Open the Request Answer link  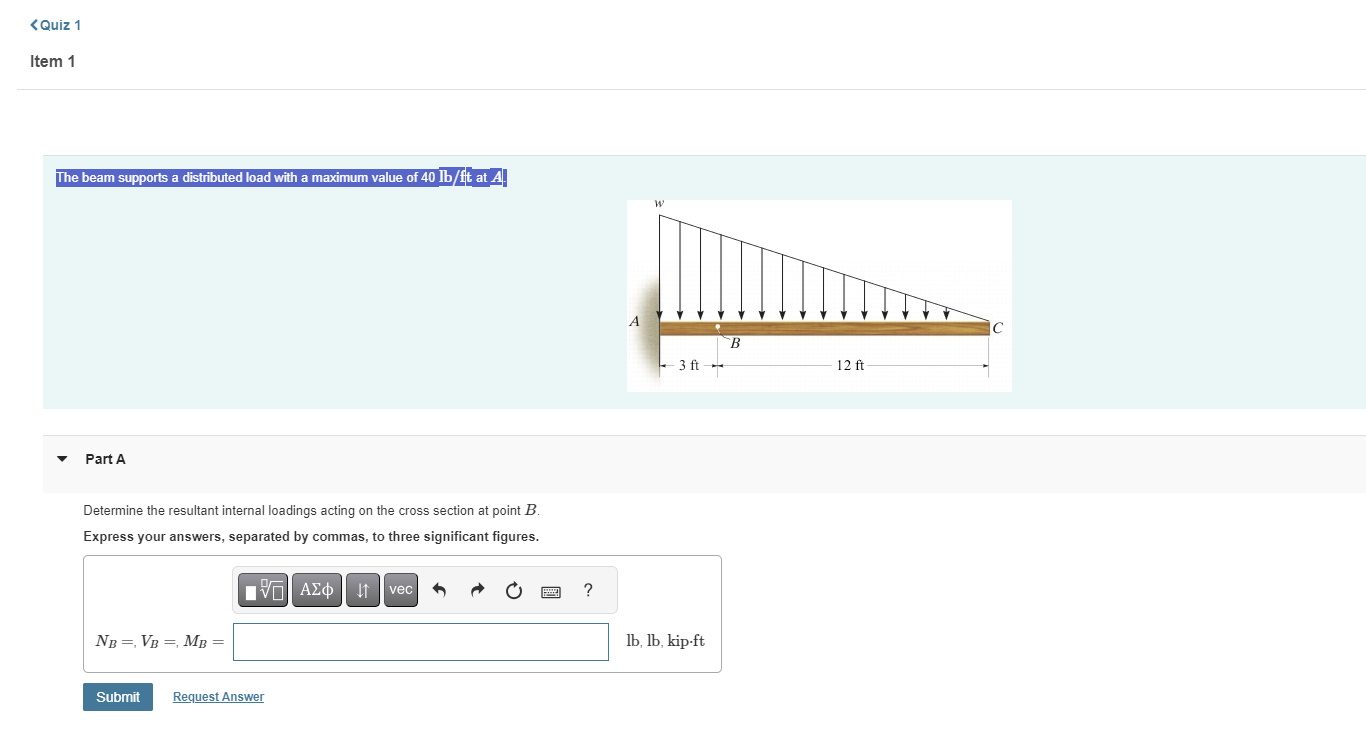point(218,696)
